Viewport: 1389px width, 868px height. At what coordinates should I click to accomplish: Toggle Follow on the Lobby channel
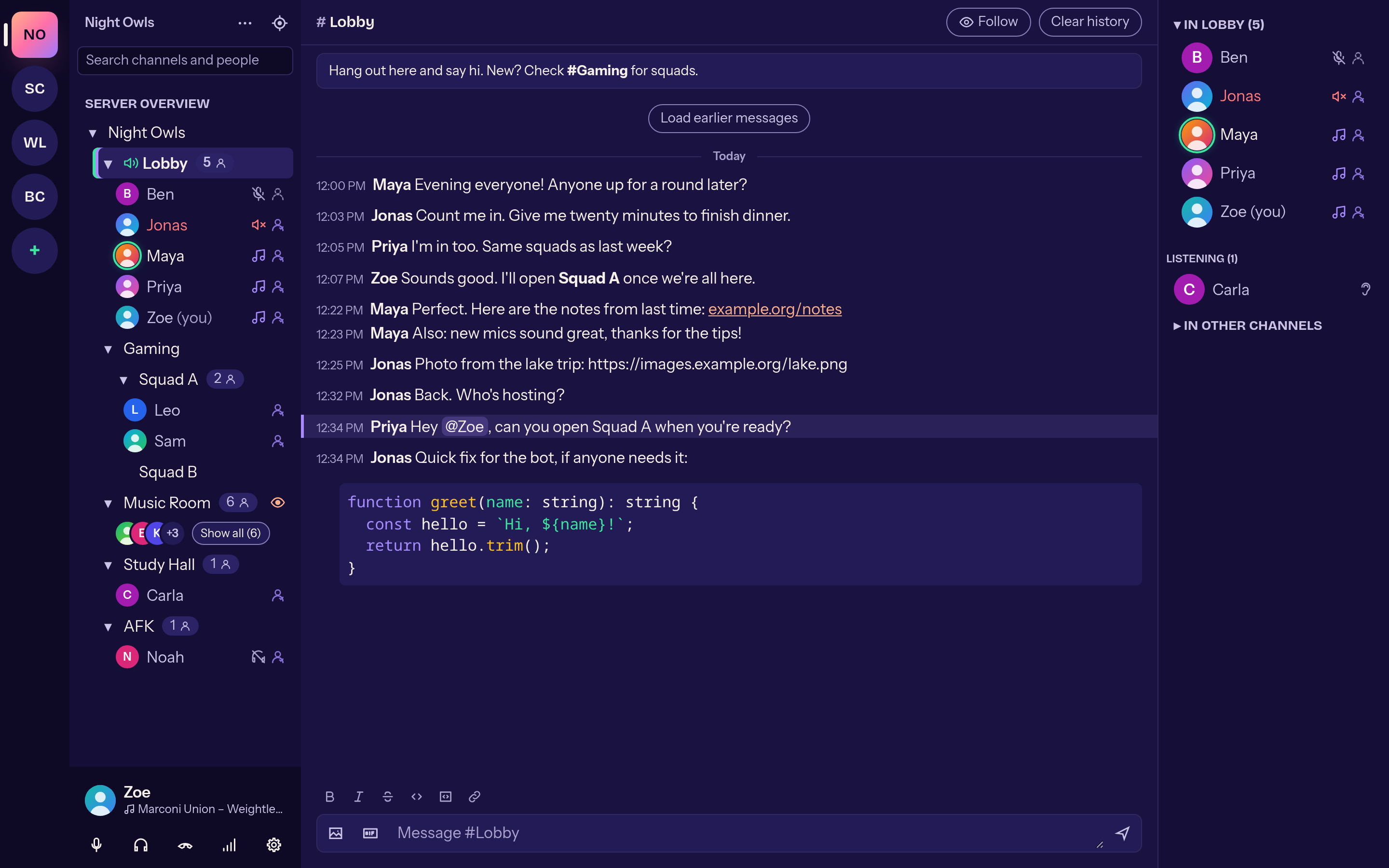988,22
